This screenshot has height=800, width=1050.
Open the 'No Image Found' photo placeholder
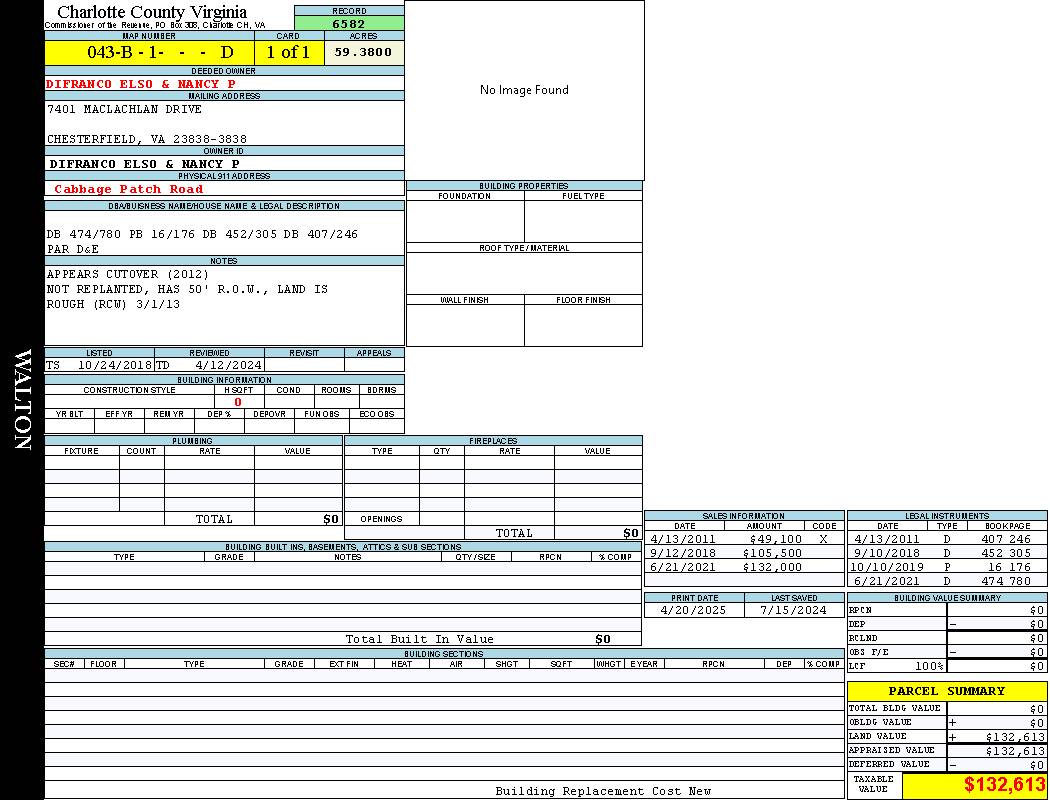[x=524, y=90]
